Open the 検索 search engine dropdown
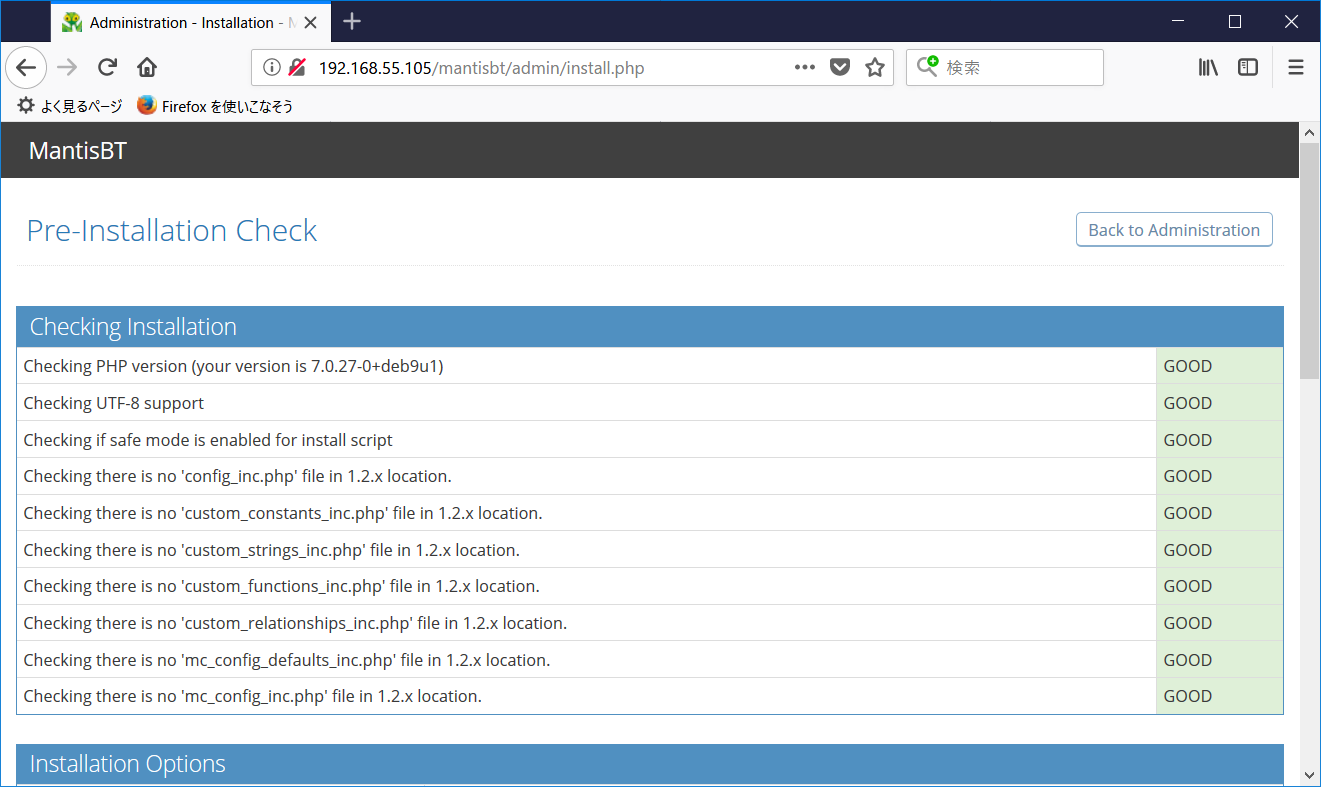This screenshot has height=787, width=1321. click(928, 67)
